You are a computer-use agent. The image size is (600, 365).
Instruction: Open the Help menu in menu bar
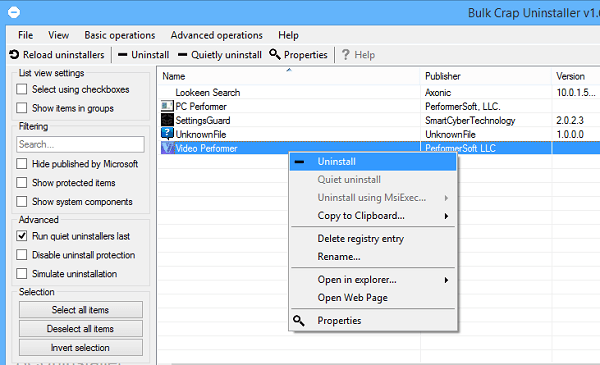coord(288,35)
